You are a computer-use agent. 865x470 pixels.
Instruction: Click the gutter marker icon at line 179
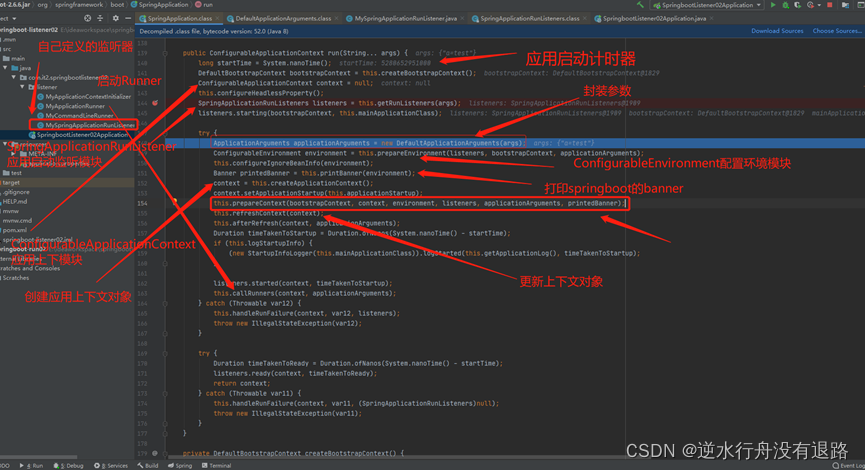pyautogui.click(x=155, y=453)
